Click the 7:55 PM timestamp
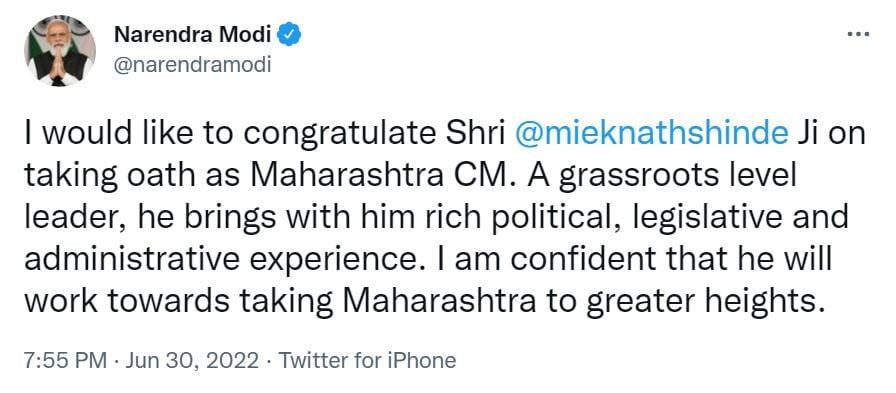This screenshot has width=896, height=393. point(65,361)
